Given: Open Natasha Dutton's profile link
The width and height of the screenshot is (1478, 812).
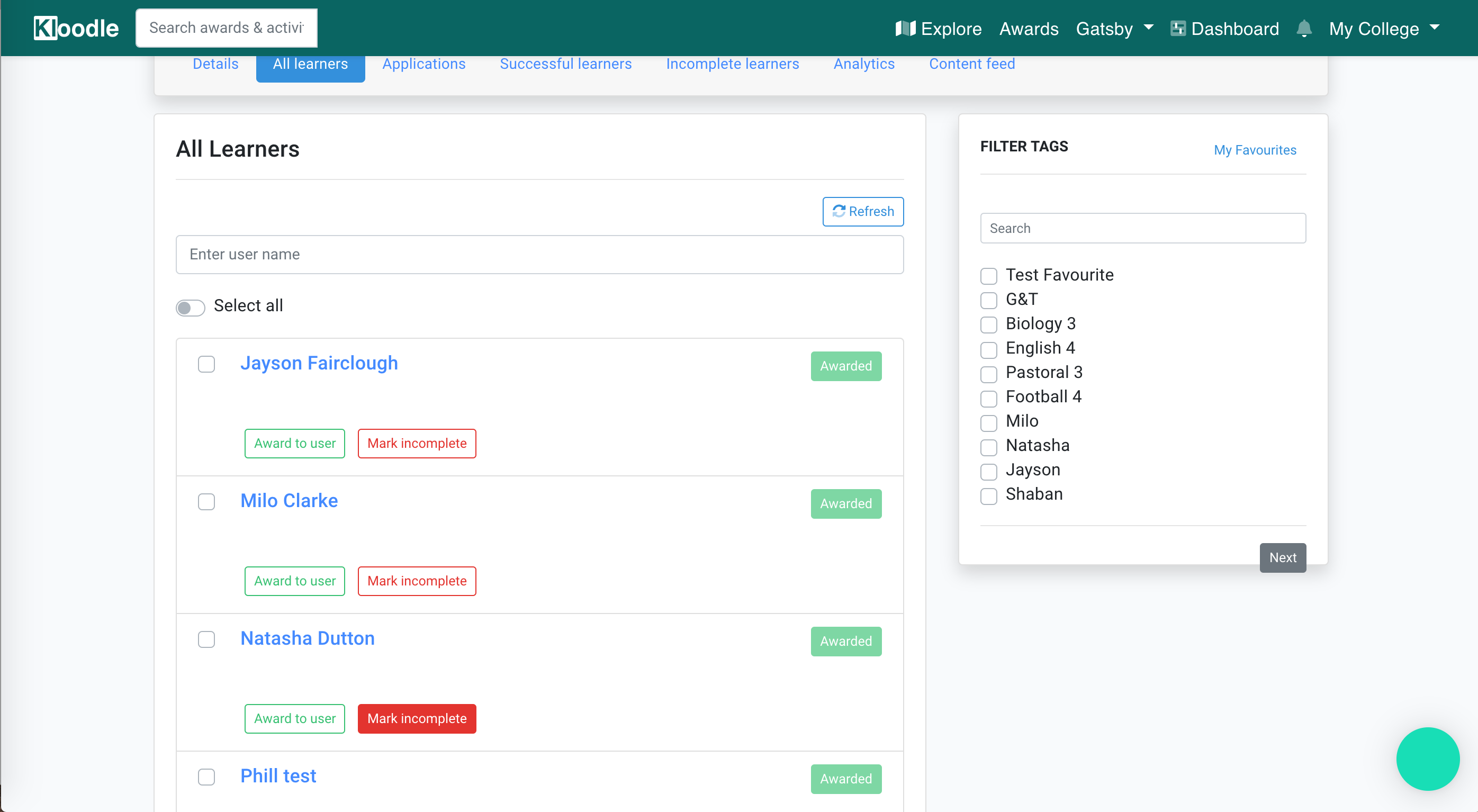Looking at the screenshot, I should (308, 638).
